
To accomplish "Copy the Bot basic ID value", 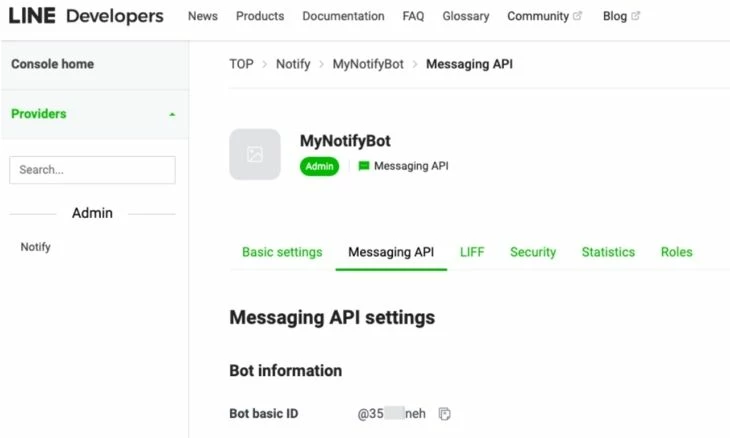I will [445, 413].
